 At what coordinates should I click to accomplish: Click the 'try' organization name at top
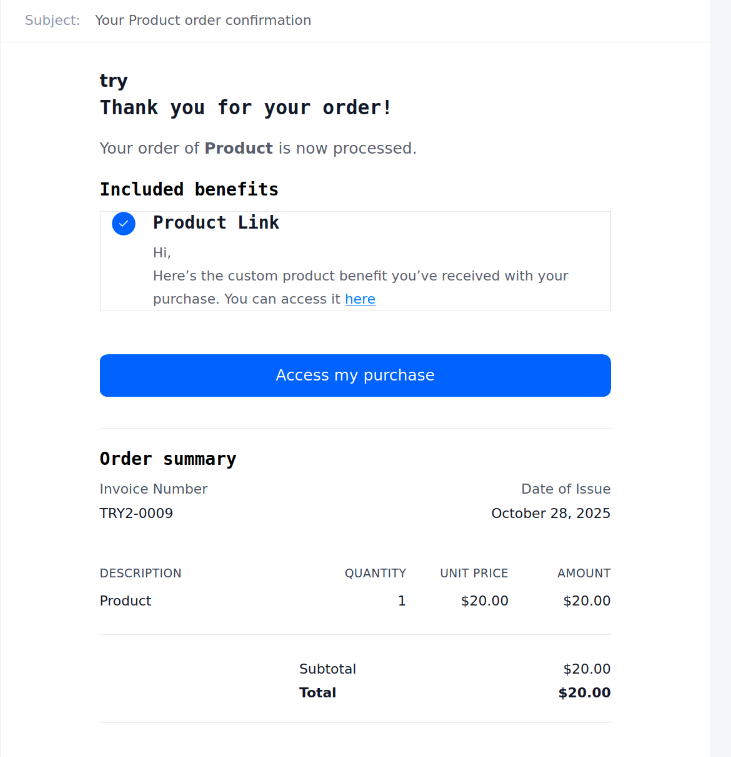tap(114, 81)
